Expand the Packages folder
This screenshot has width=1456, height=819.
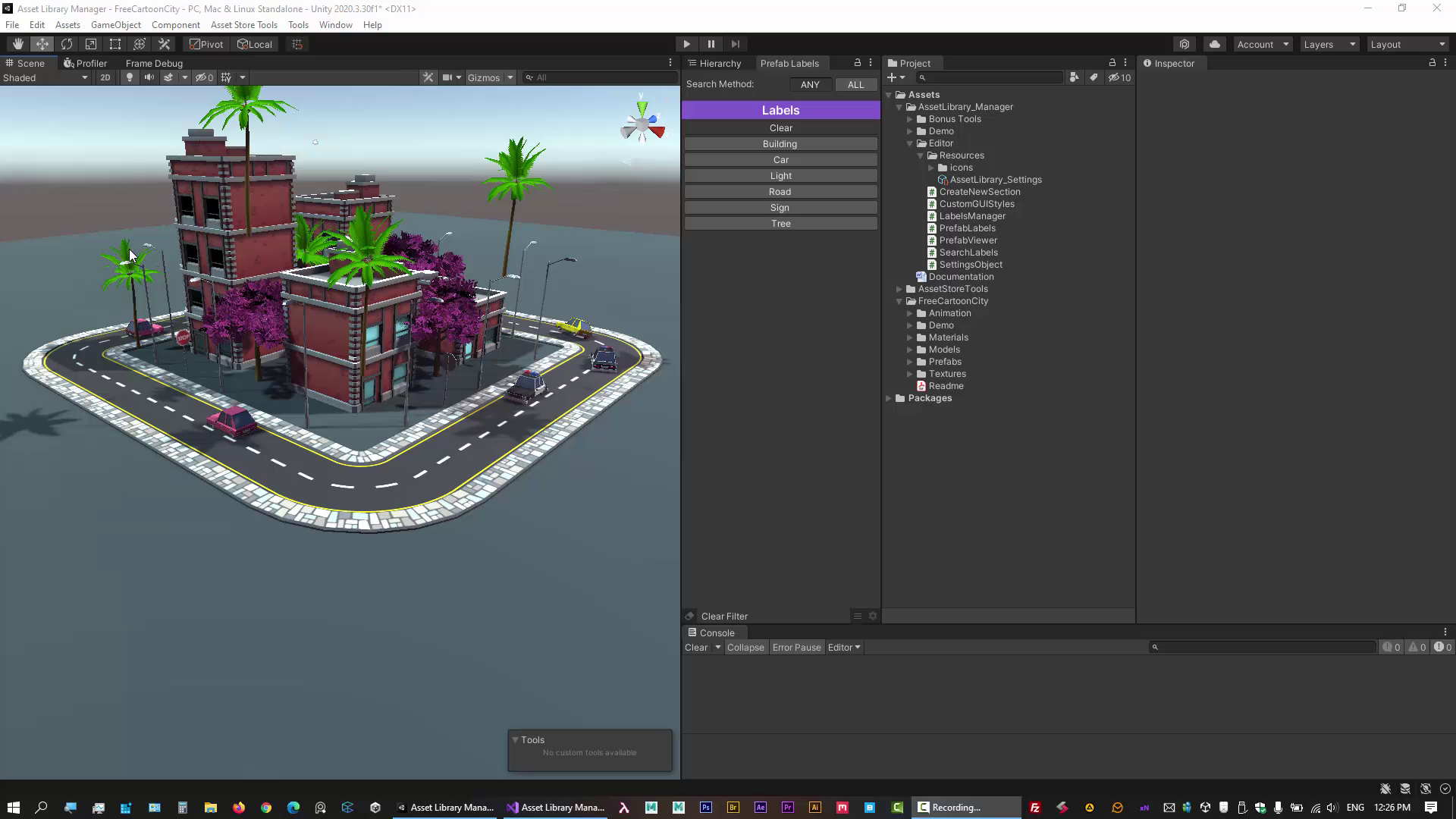coord(889,398)
